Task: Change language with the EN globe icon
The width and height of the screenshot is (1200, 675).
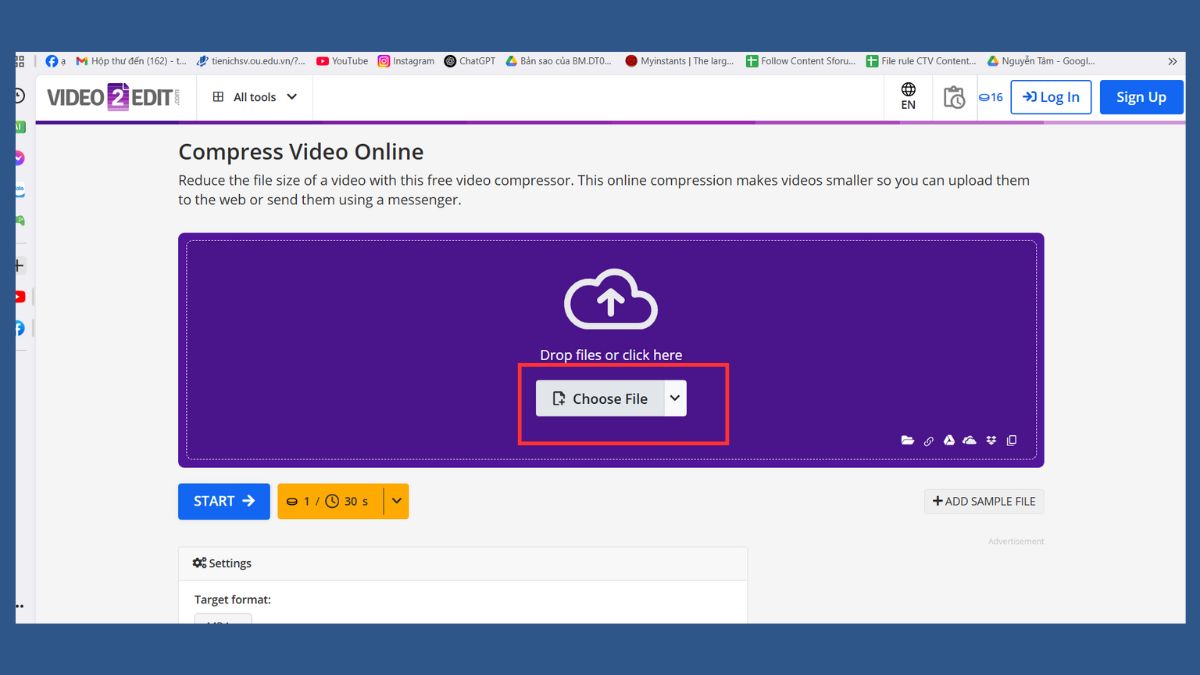Action: pos(908,96)
